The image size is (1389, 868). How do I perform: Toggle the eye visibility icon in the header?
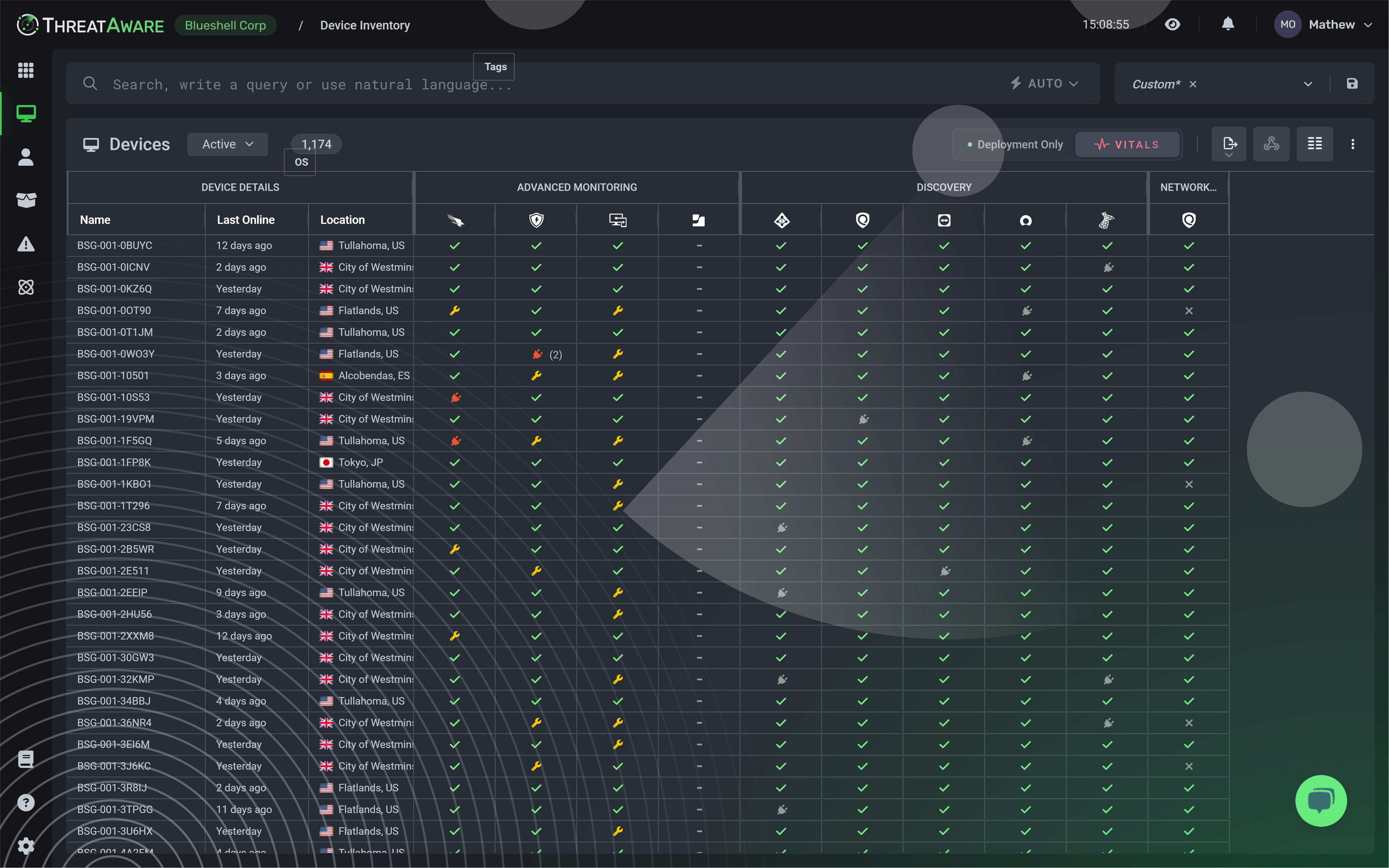(1173, 24)
